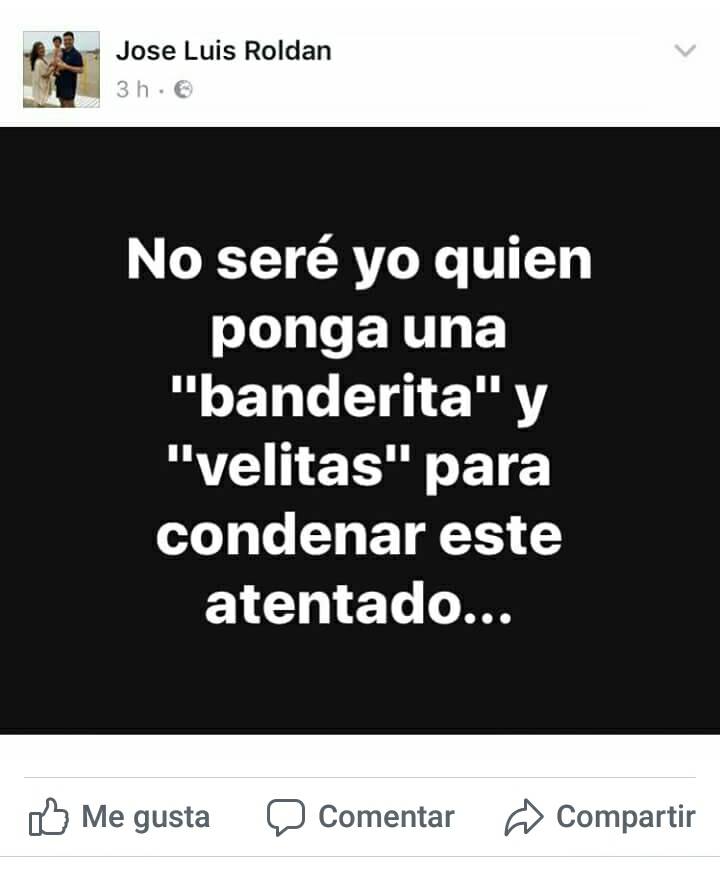Image resolution: width=720 pixels, height=871 pixels.
Task: Click the empty black area below "atentado..."
Action: pyautogui.click(x=360, y=680)
